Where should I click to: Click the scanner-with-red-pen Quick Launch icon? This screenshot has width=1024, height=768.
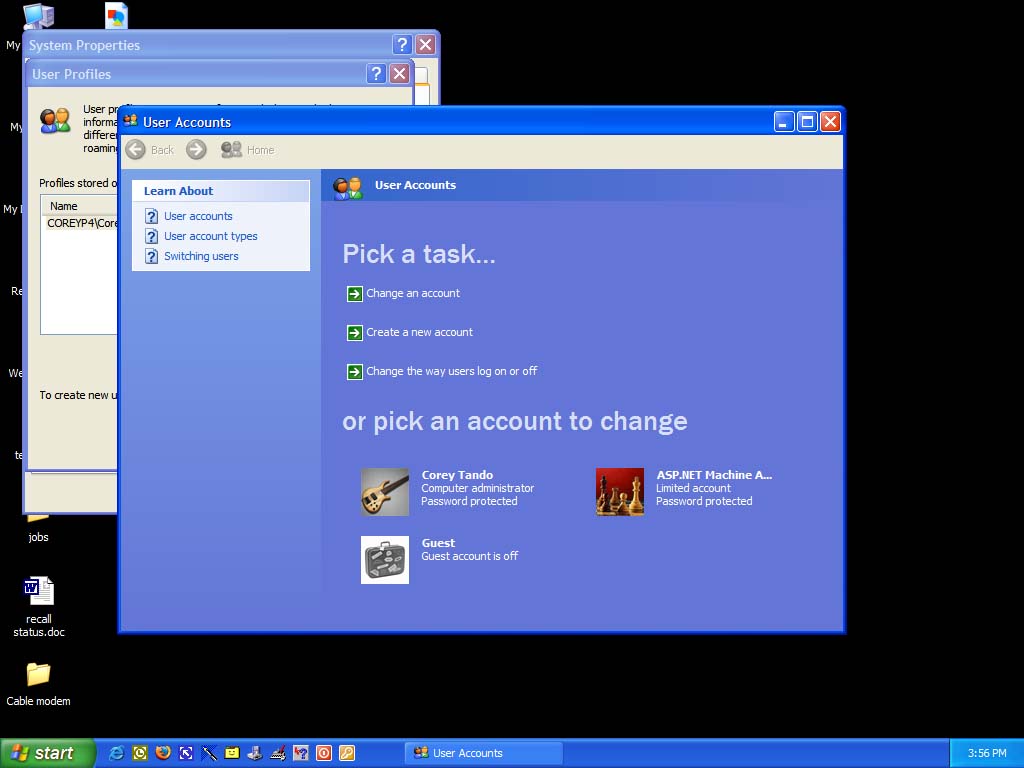pos(278,753)
